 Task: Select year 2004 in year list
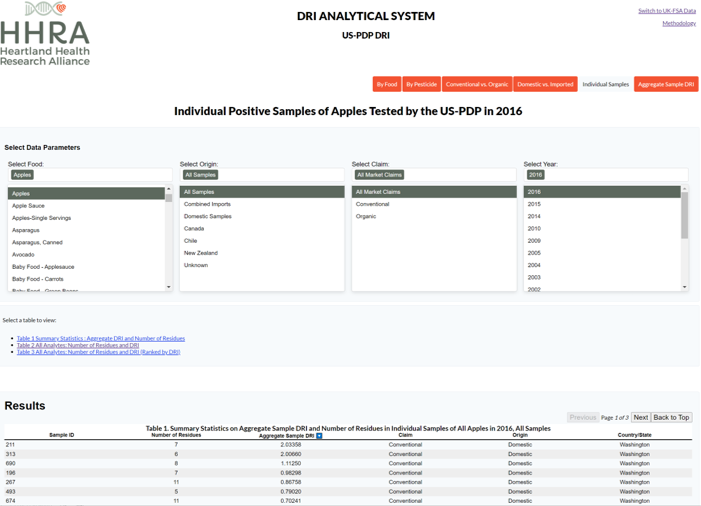pos(602,265)
